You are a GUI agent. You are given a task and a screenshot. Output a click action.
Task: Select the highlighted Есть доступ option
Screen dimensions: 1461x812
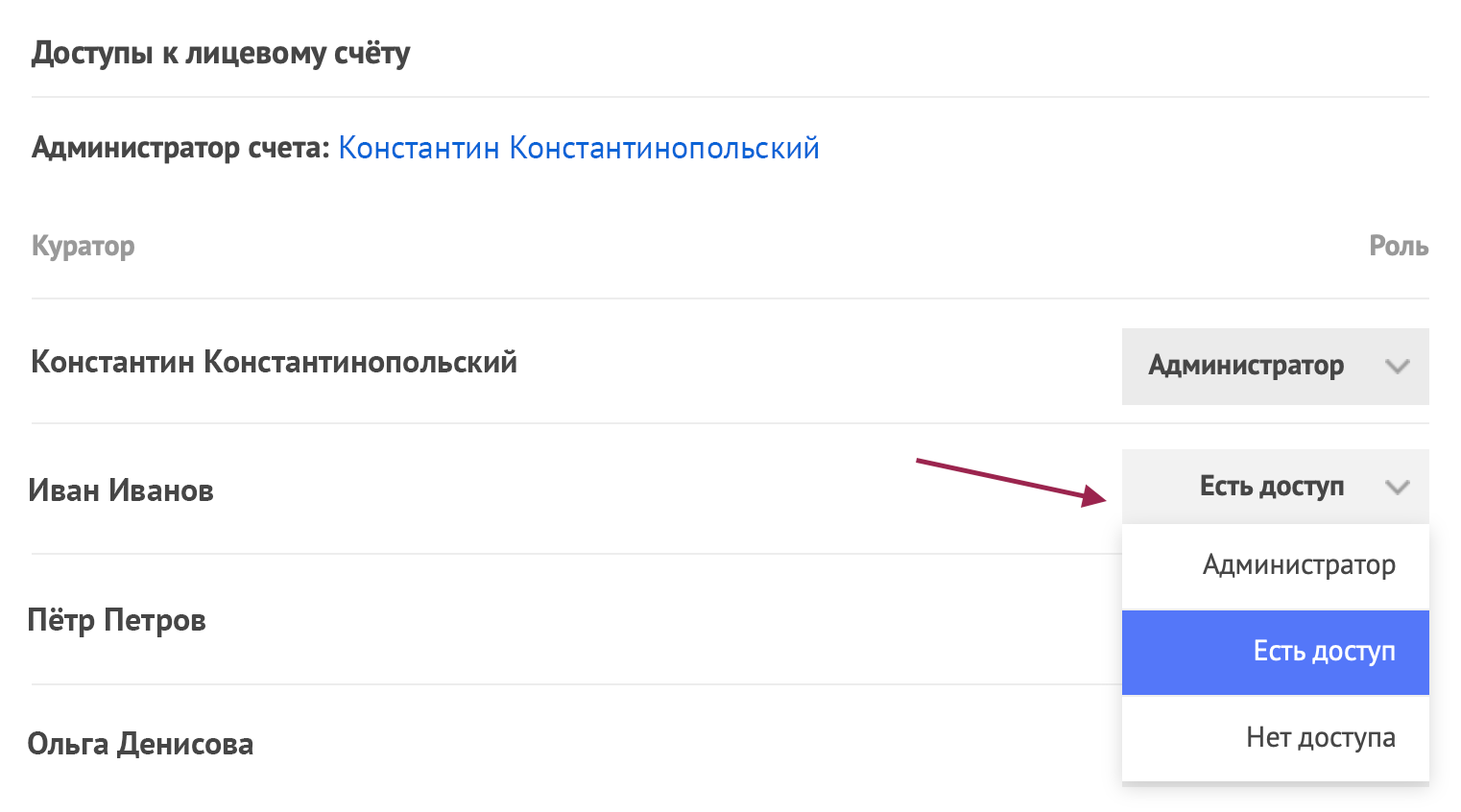pyautogui.click(x=1323, y=652)
